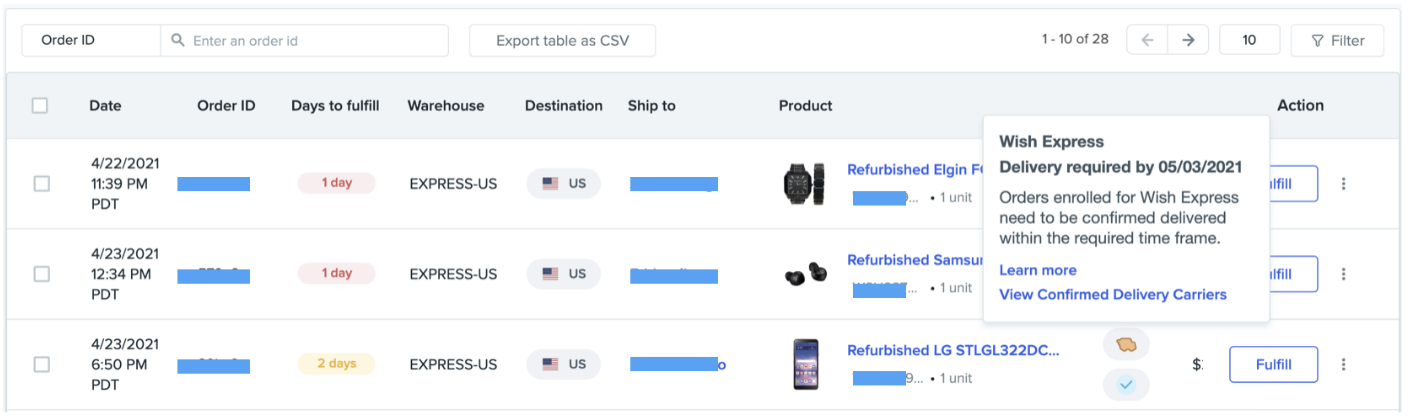Click the Date column header
1408x416 pixels.
[x=105, y=105]
